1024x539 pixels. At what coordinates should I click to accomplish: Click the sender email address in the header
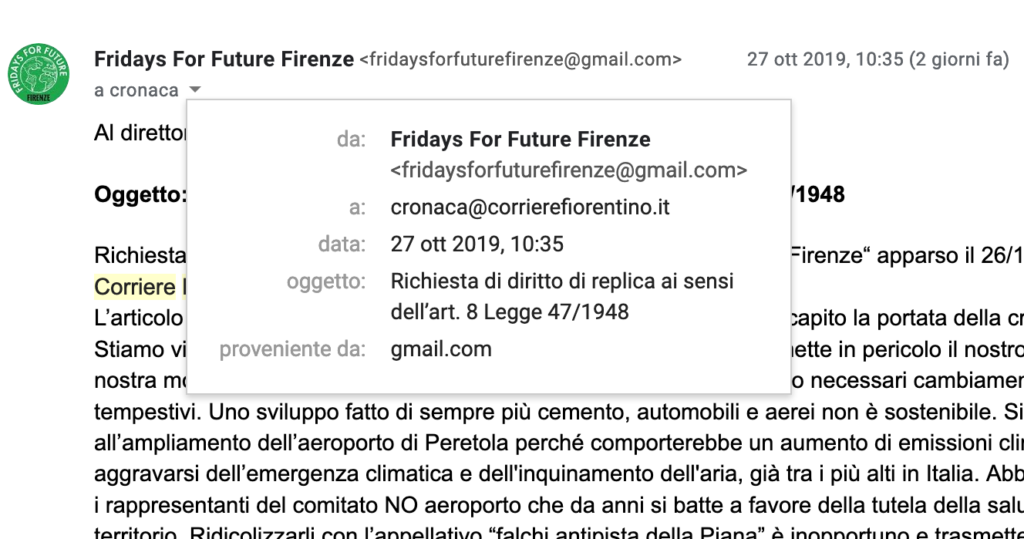520,59
